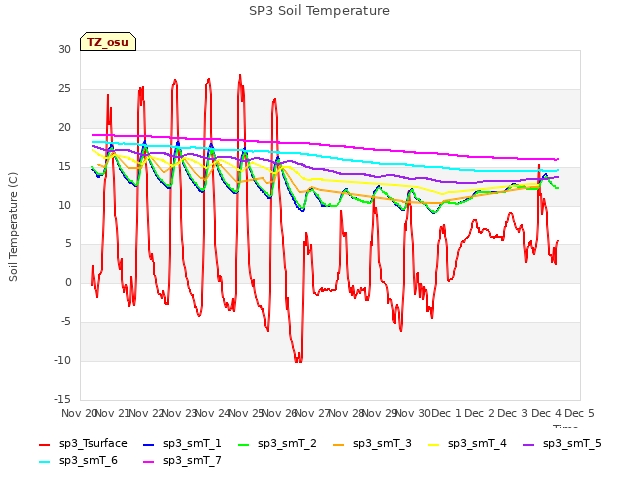Screen dimensions: 640x480
Task: Click the green sp3_smT_2 legend swatch
Action: click(x=244, y=444)
